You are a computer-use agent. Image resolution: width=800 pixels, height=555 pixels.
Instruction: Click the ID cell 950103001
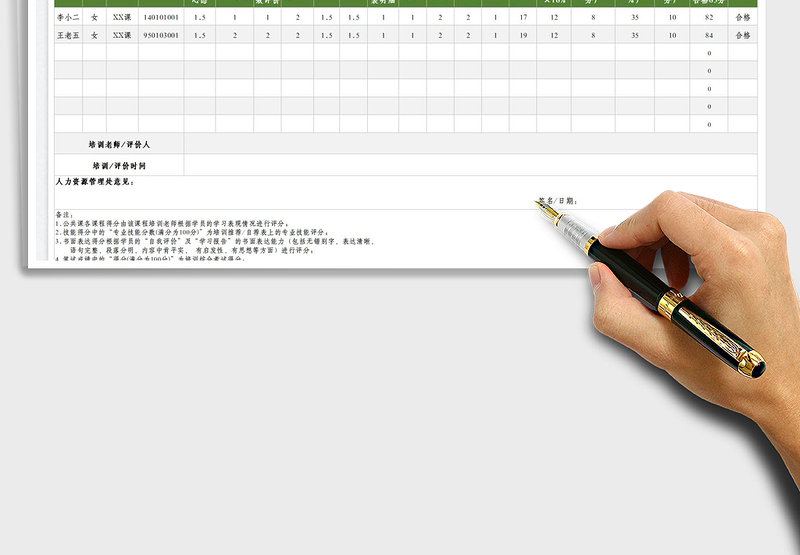pos(161,35)
